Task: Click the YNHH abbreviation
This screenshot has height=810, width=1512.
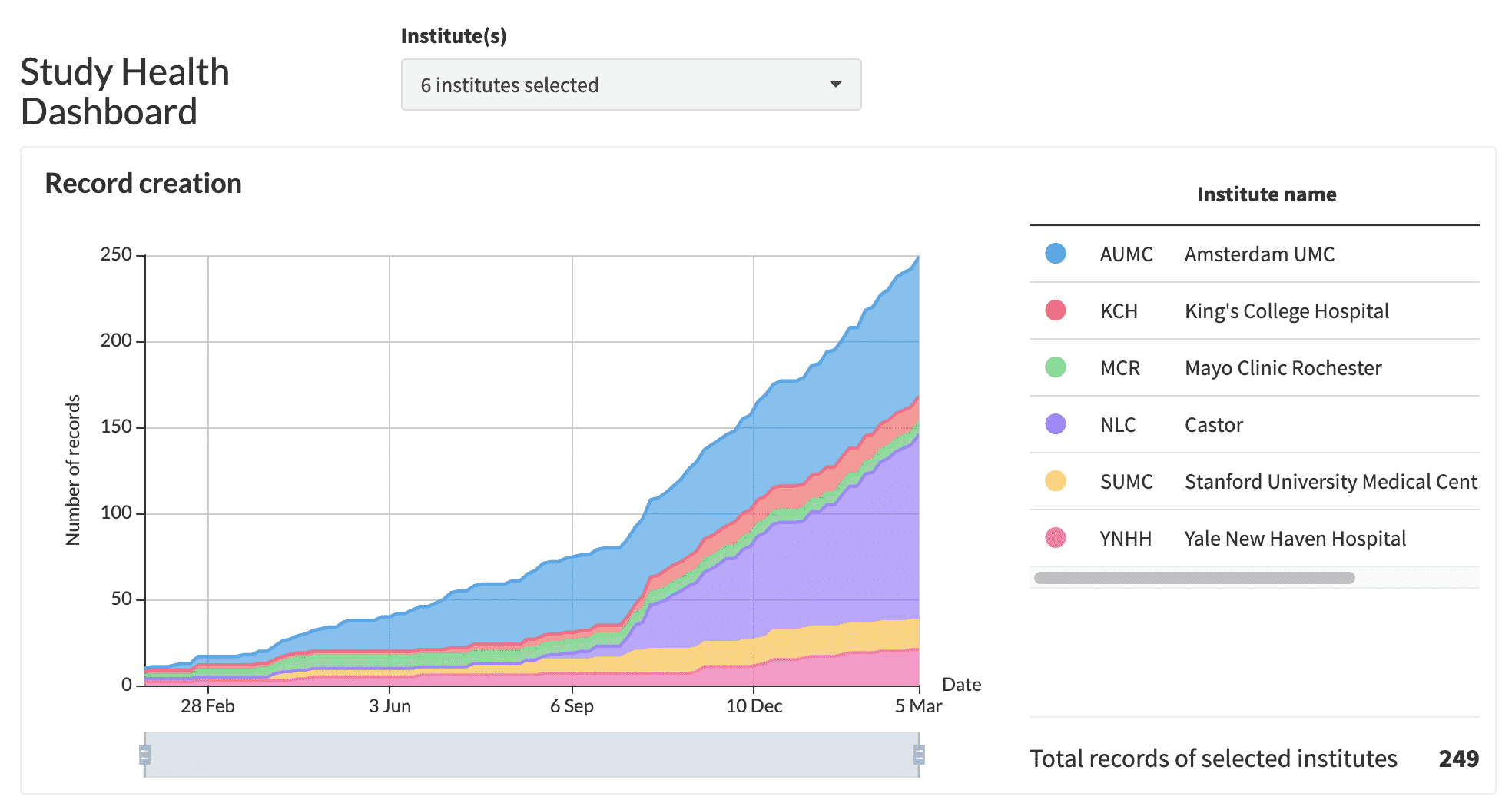Action: 1126,539
